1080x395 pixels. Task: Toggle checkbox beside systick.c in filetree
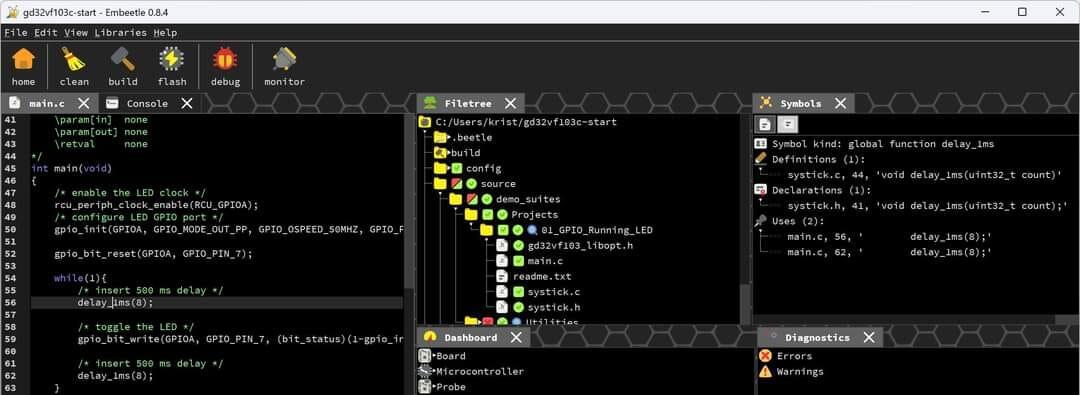click(x=519, y=292)
